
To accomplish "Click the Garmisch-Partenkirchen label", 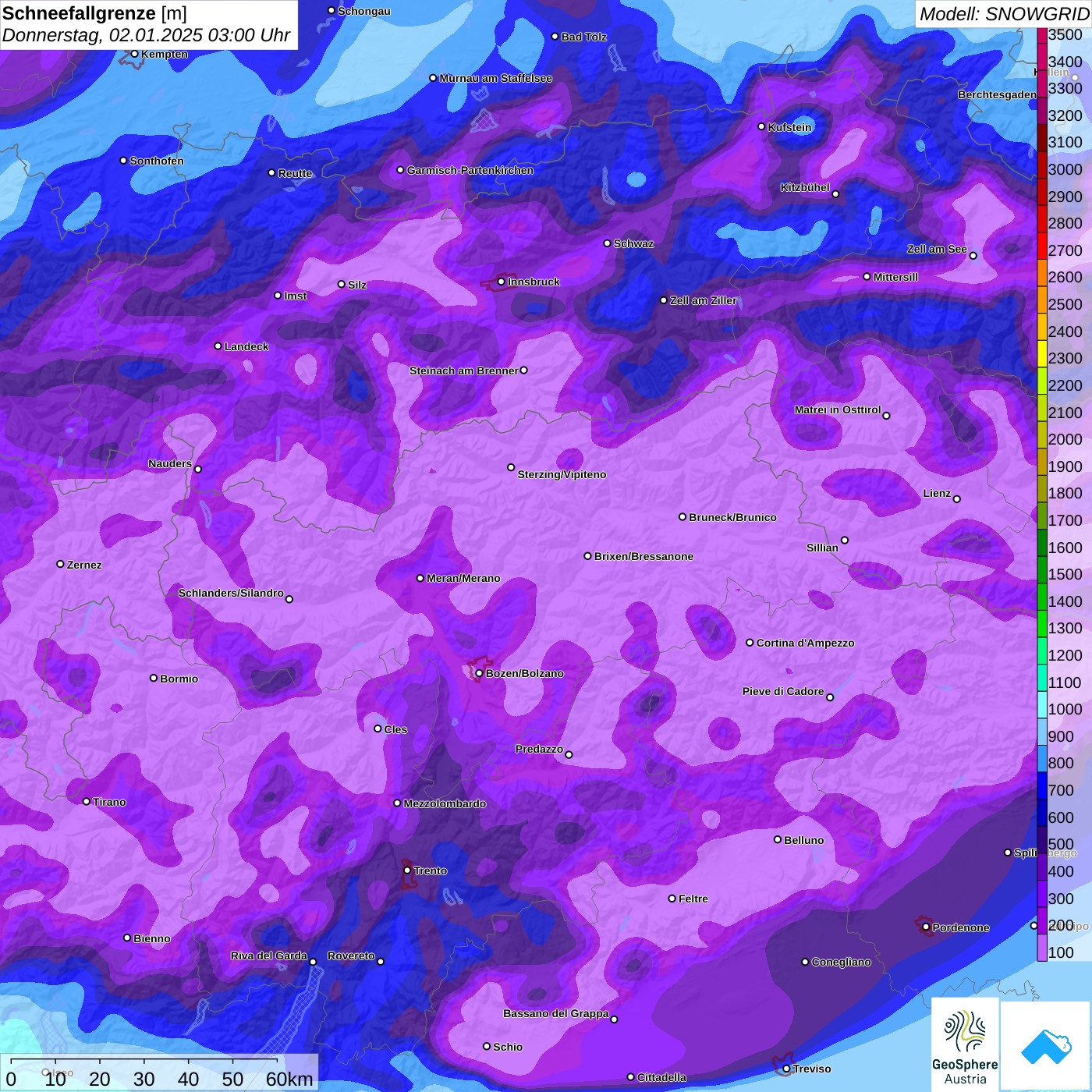I will (x=470, y=170).
